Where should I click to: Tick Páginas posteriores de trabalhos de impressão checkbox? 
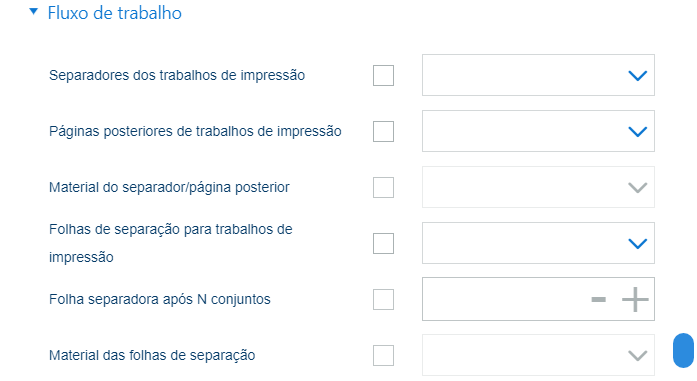point(383,131)
